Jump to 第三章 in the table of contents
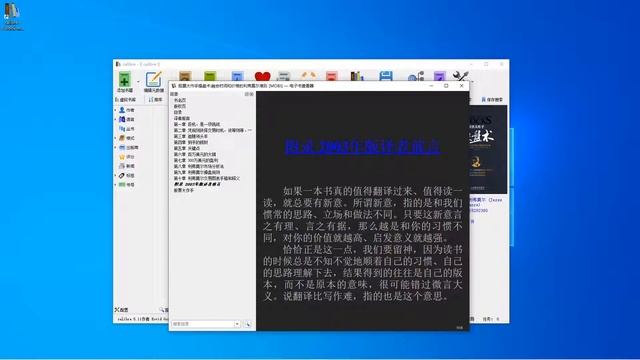The width and height of the screenshot is (640, 360). [x=191, y=136]
